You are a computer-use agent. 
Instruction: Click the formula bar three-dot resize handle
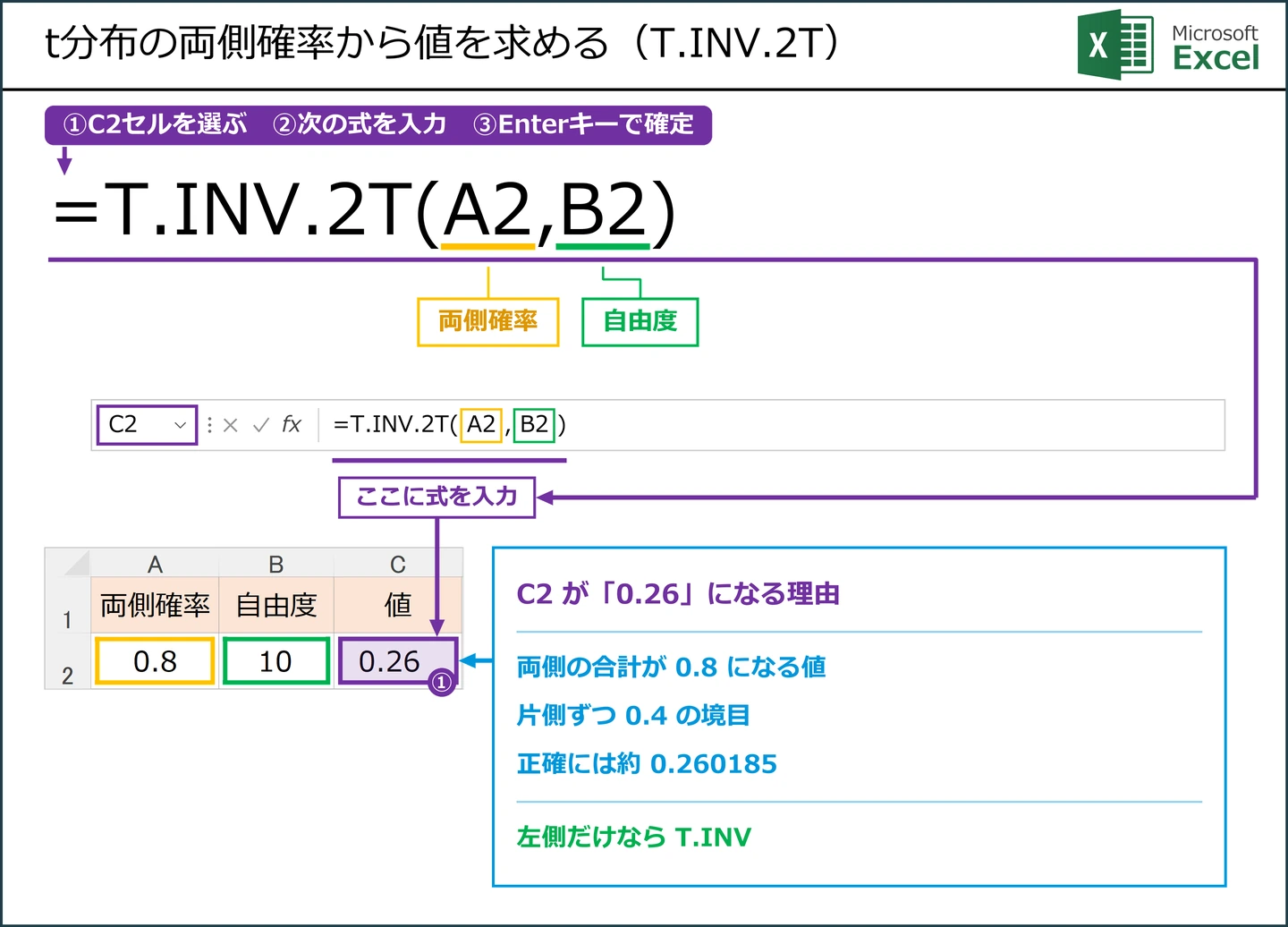209,425
